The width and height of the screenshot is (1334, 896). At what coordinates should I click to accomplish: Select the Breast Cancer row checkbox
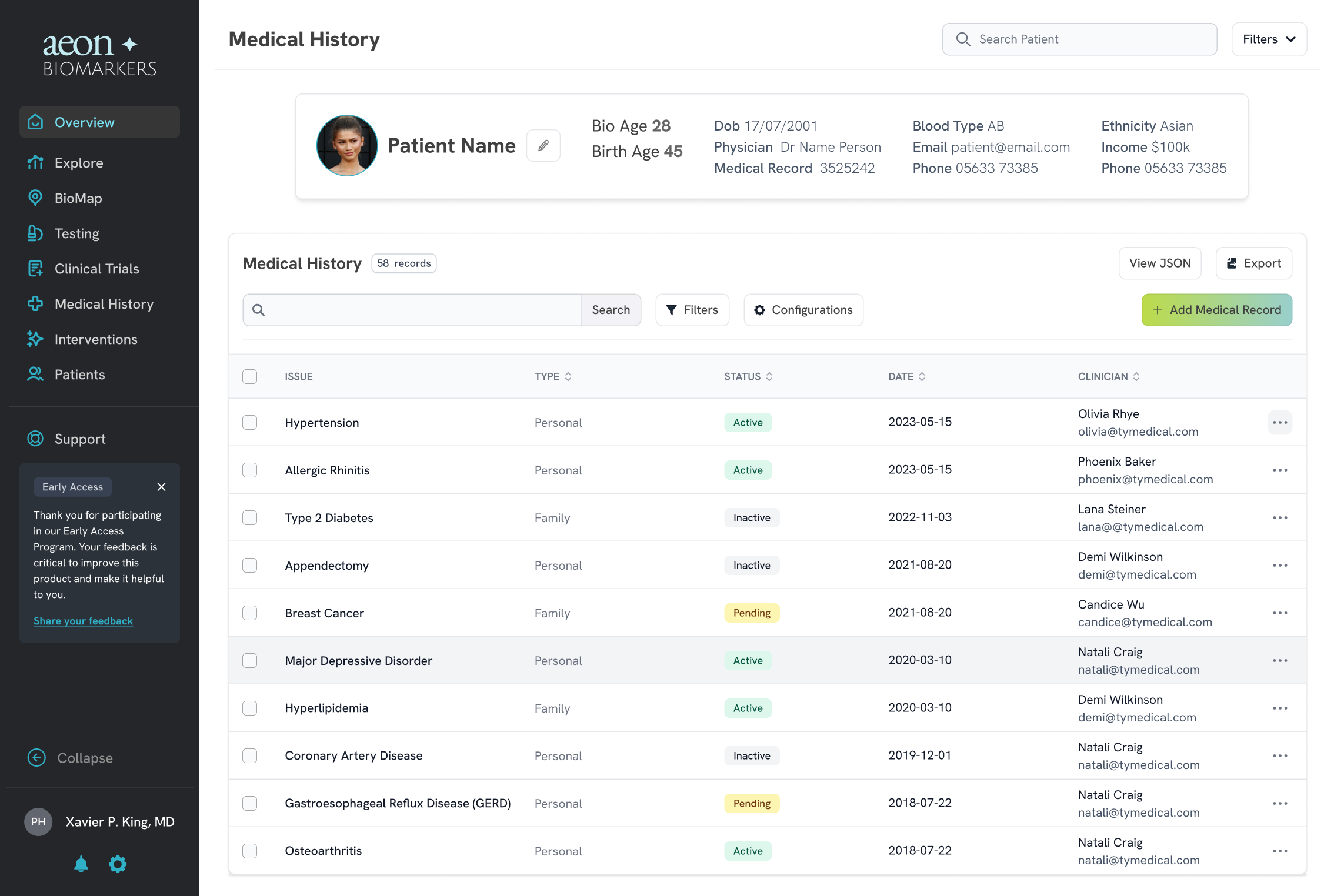click(x=250, y=613)
